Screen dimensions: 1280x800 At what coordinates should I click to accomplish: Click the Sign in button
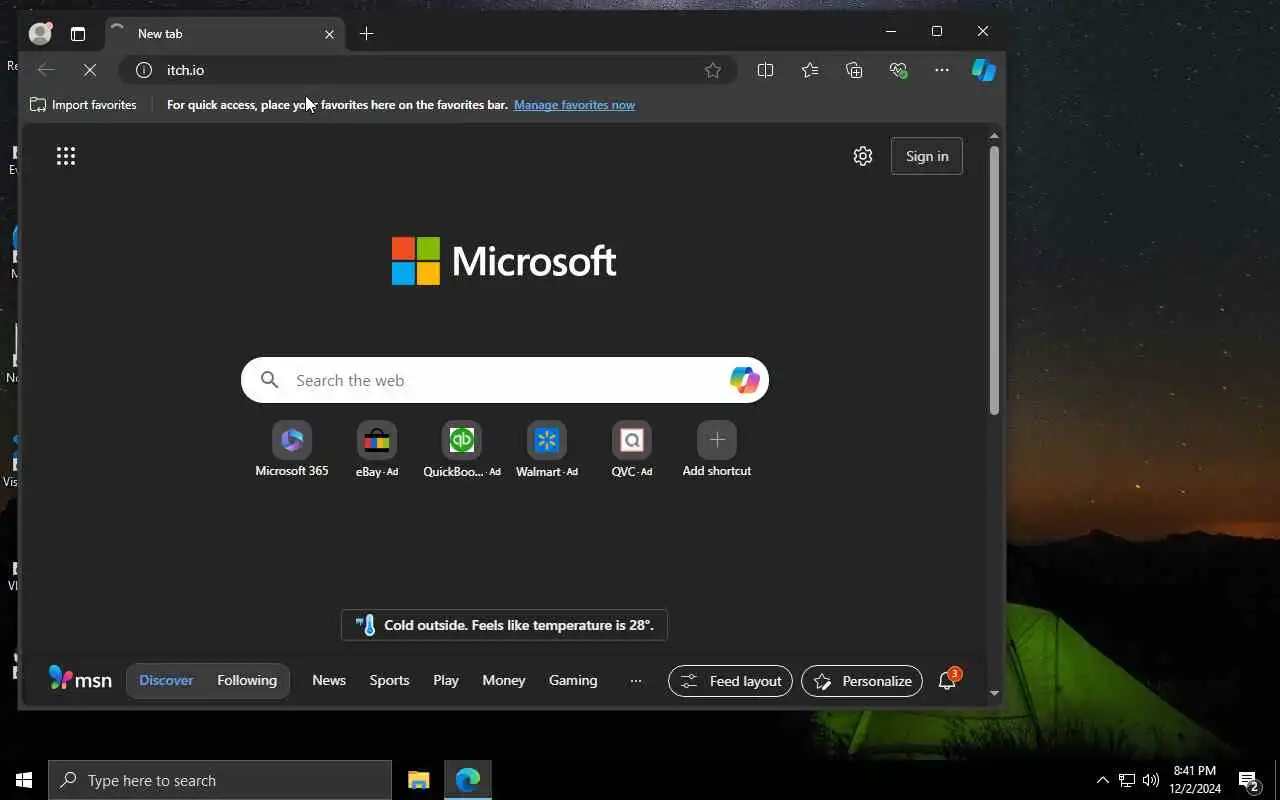927,156
